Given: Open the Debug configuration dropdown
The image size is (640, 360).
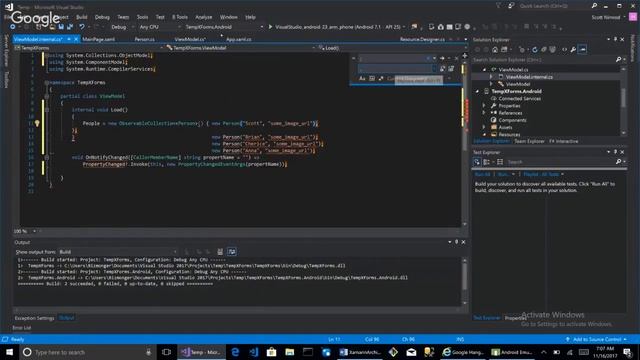Looking at the screenshot, I should (122, 27).
